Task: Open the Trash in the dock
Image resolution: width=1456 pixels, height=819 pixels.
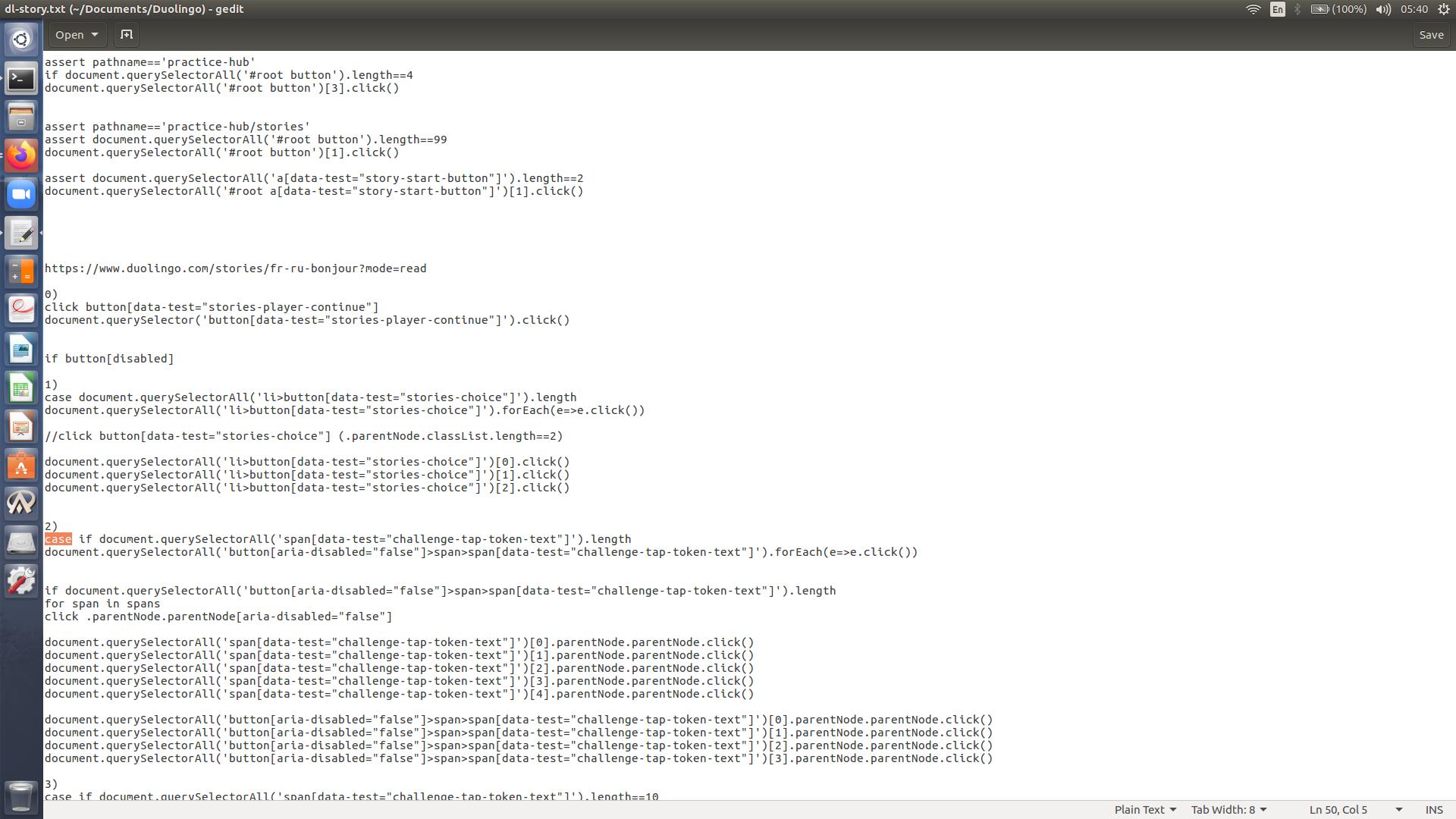Action: tap(21, 796)
